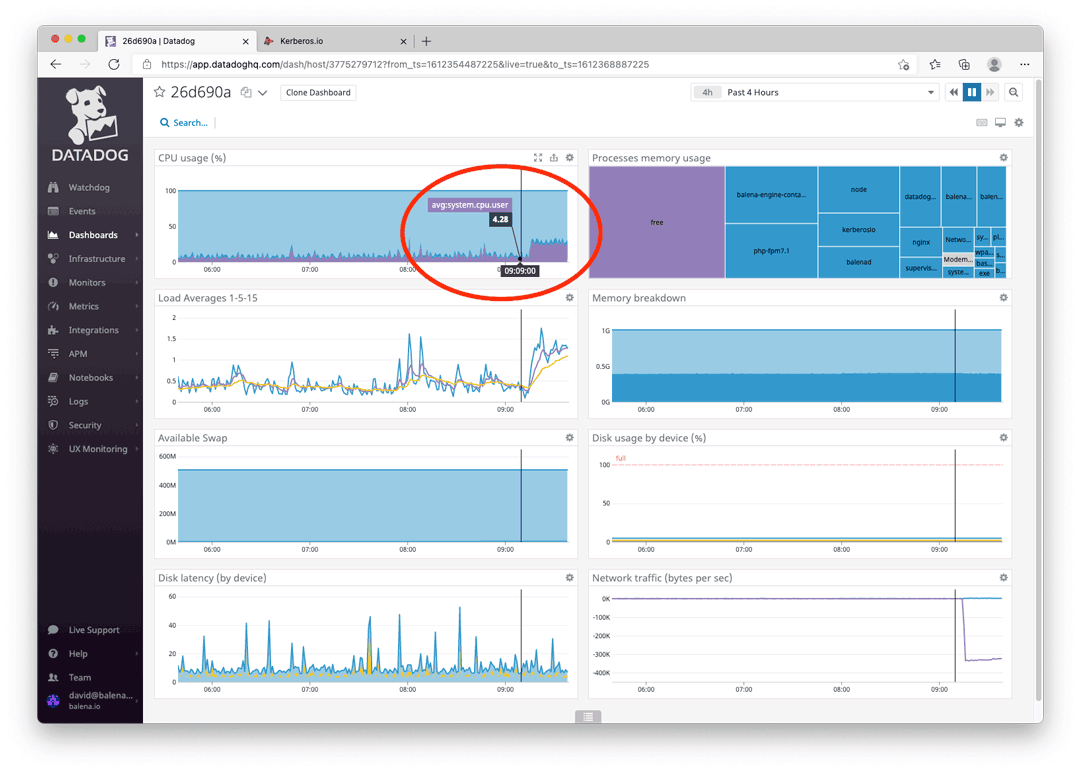The height and width of the screenshot is (772, 1080).
Task: Click the gear icon on Network traffic widget
Action: click(1003, 577)
